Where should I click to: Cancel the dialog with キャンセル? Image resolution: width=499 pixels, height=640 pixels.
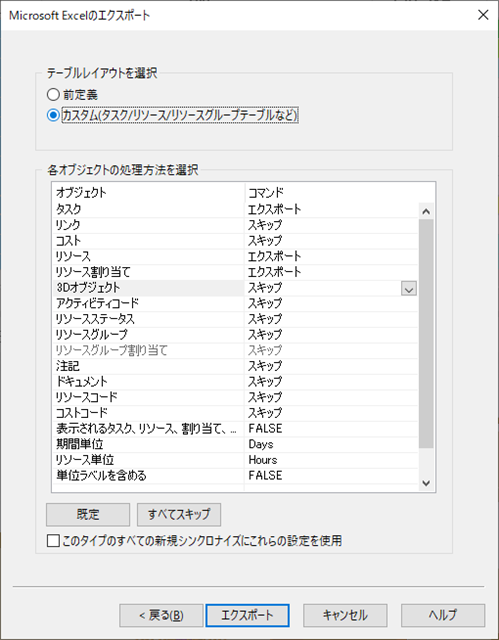click(x=345, y=616)
